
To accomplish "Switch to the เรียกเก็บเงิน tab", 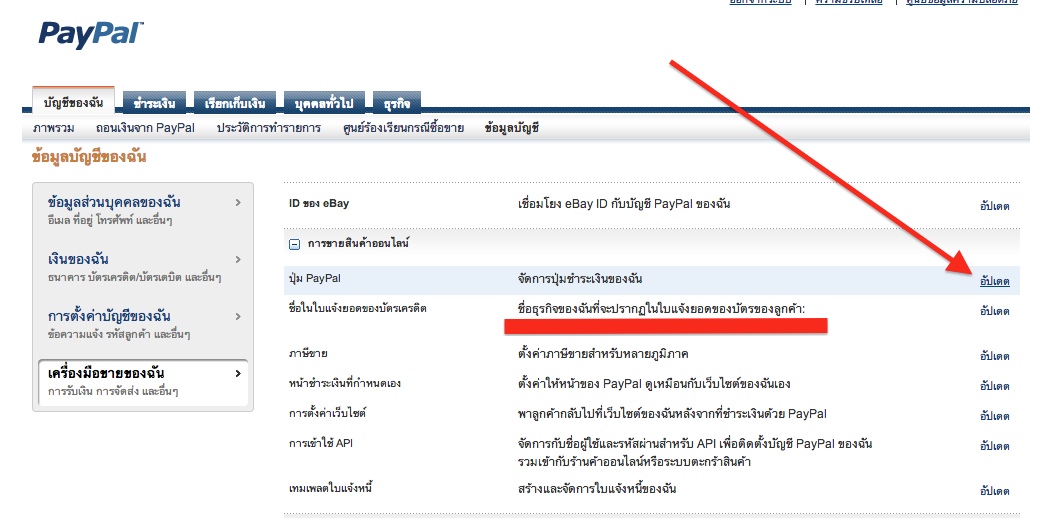I will click(235, 104).
